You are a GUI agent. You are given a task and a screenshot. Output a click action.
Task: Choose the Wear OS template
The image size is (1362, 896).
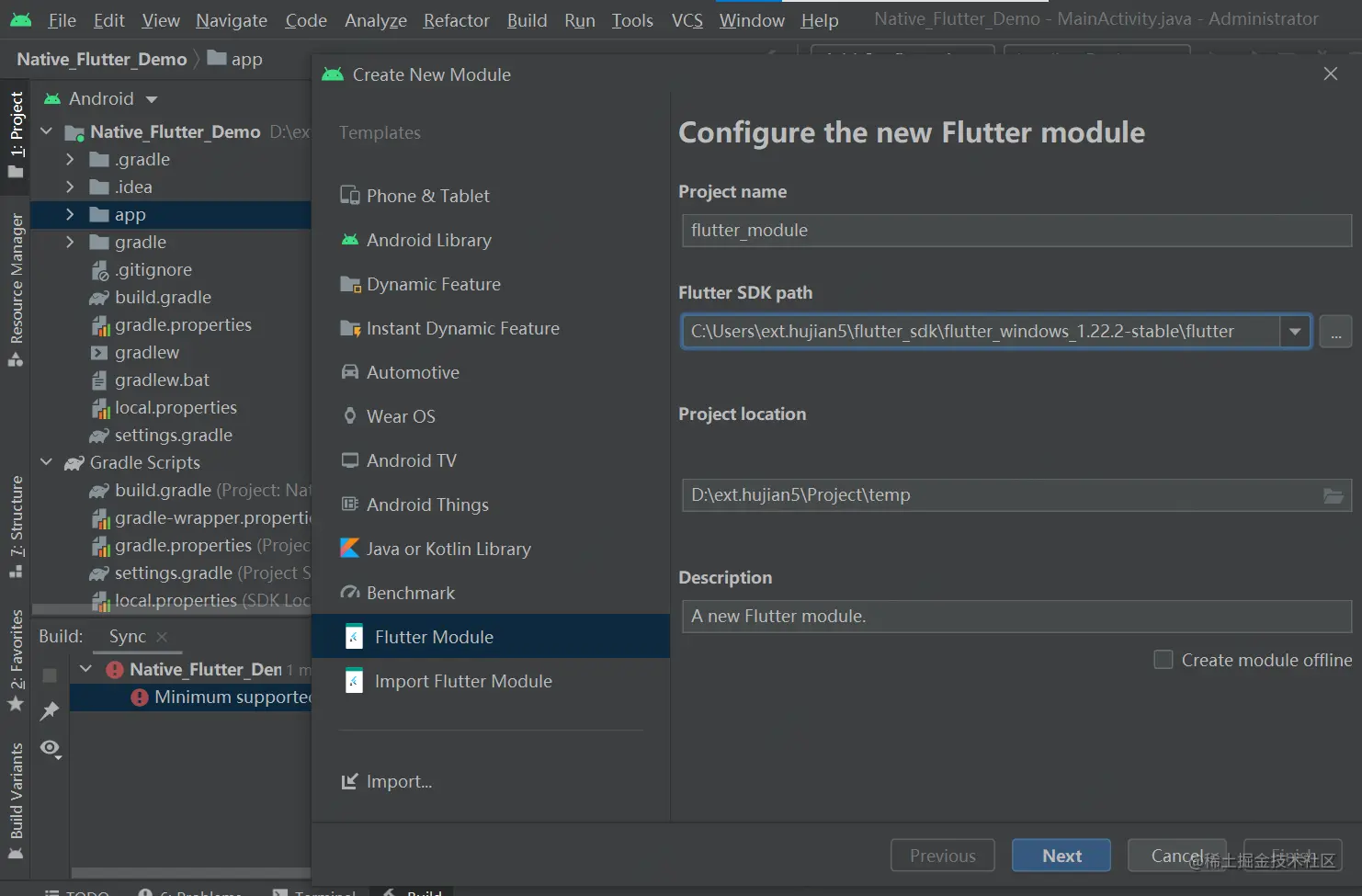pos(388,416)
